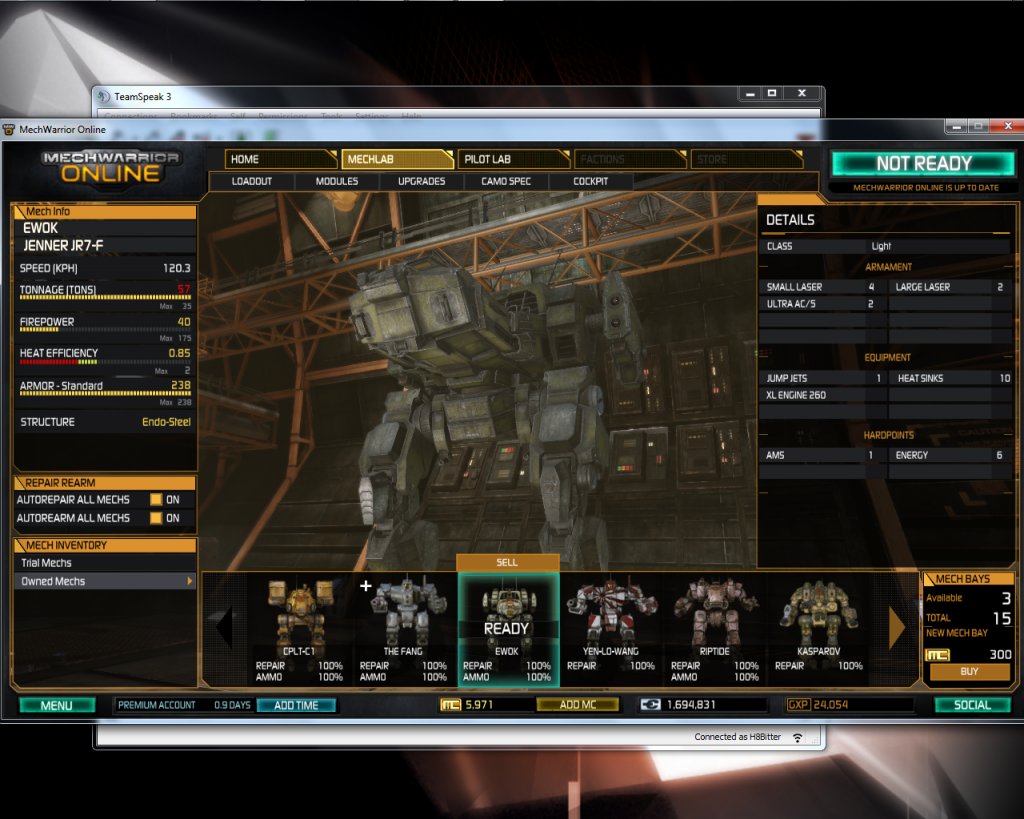Click the MC icon in Mech Bays panel

pos(938,655)
